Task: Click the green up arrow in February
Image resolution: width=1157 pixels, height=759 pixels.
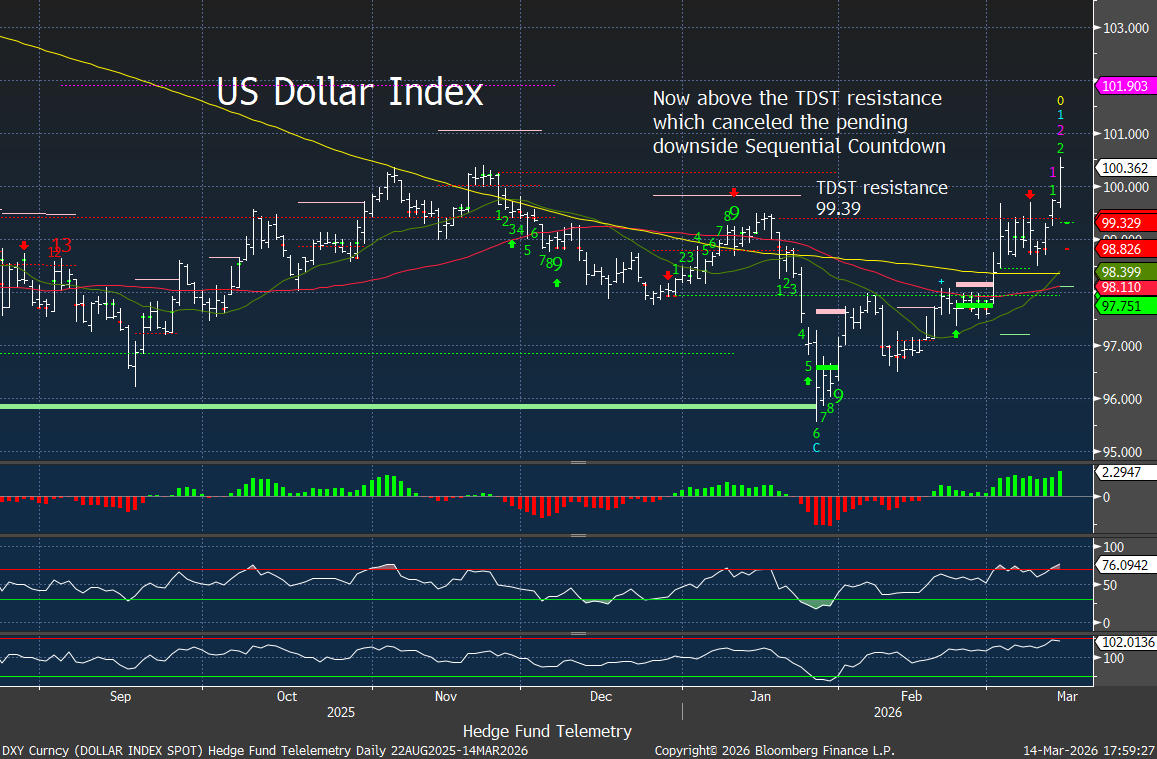Action: pos(955,333)
